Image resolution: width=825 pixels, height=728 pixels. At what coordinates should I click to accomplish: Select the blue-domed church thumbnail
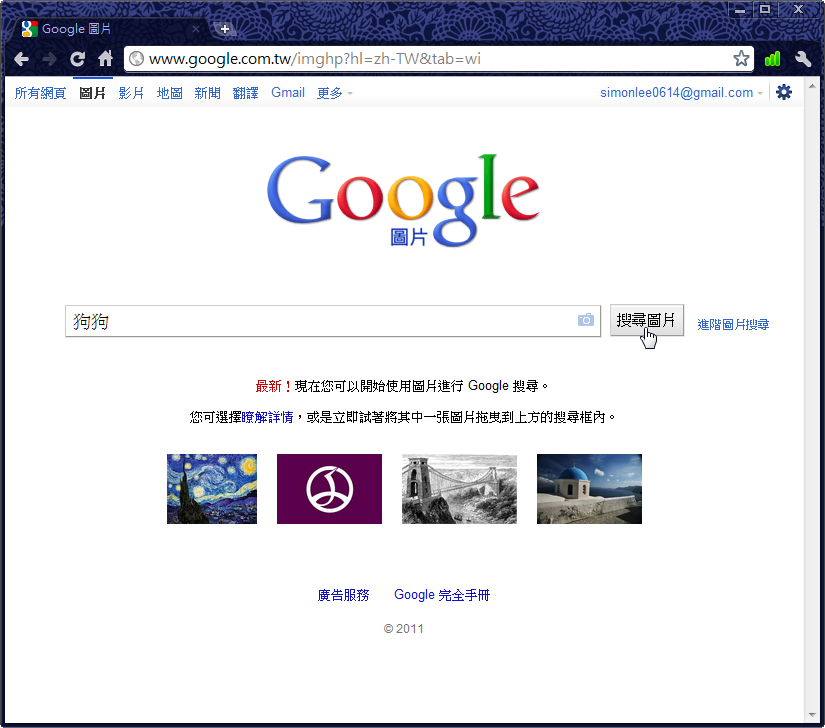tap(589, 489)
